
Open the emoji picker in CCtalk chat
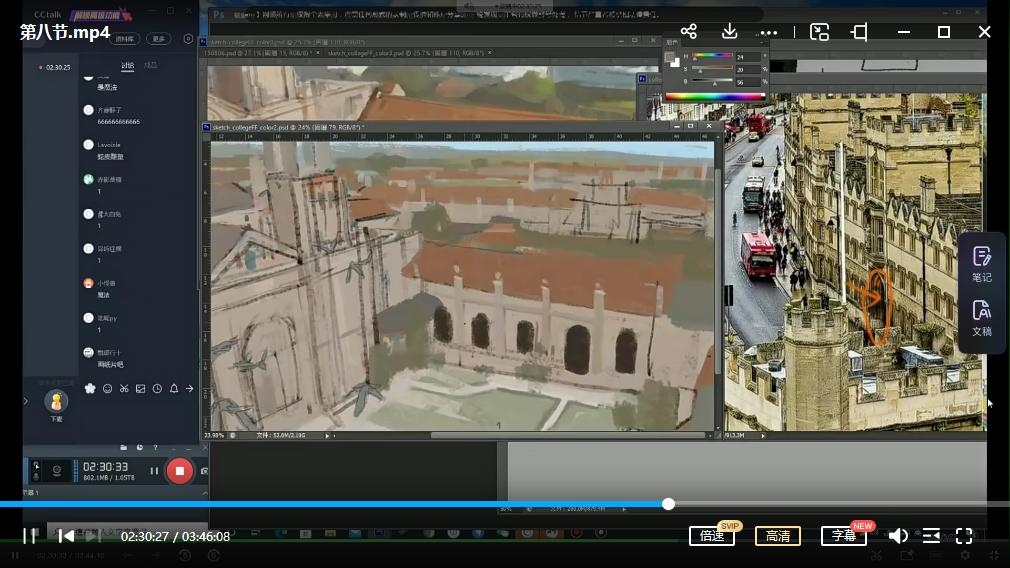(108, 388)
